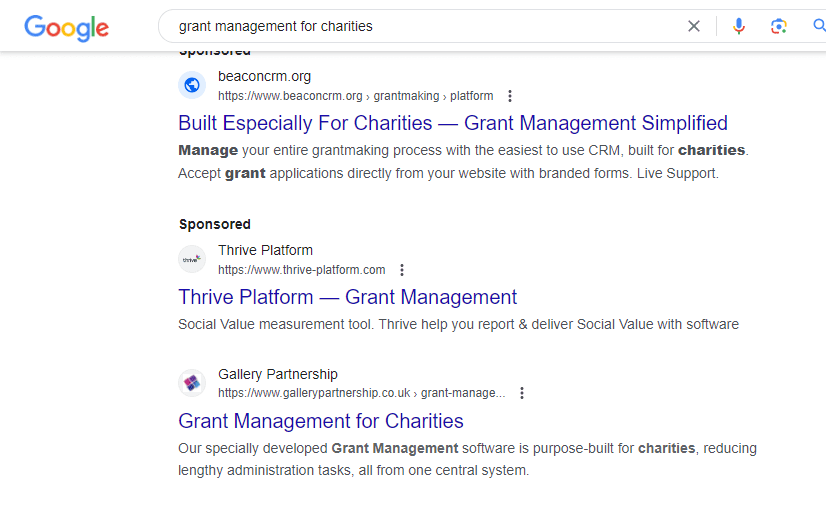
Task: Select the 'Social Value measurement tool' description
Action: (458, 324)
